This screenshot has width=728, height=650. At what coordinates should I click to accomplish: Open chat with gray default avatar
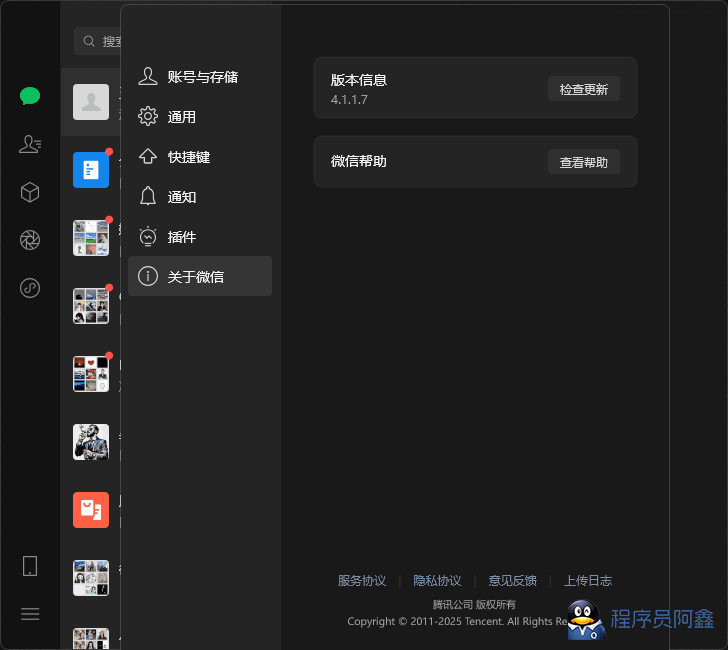click(x=91, y=102)
